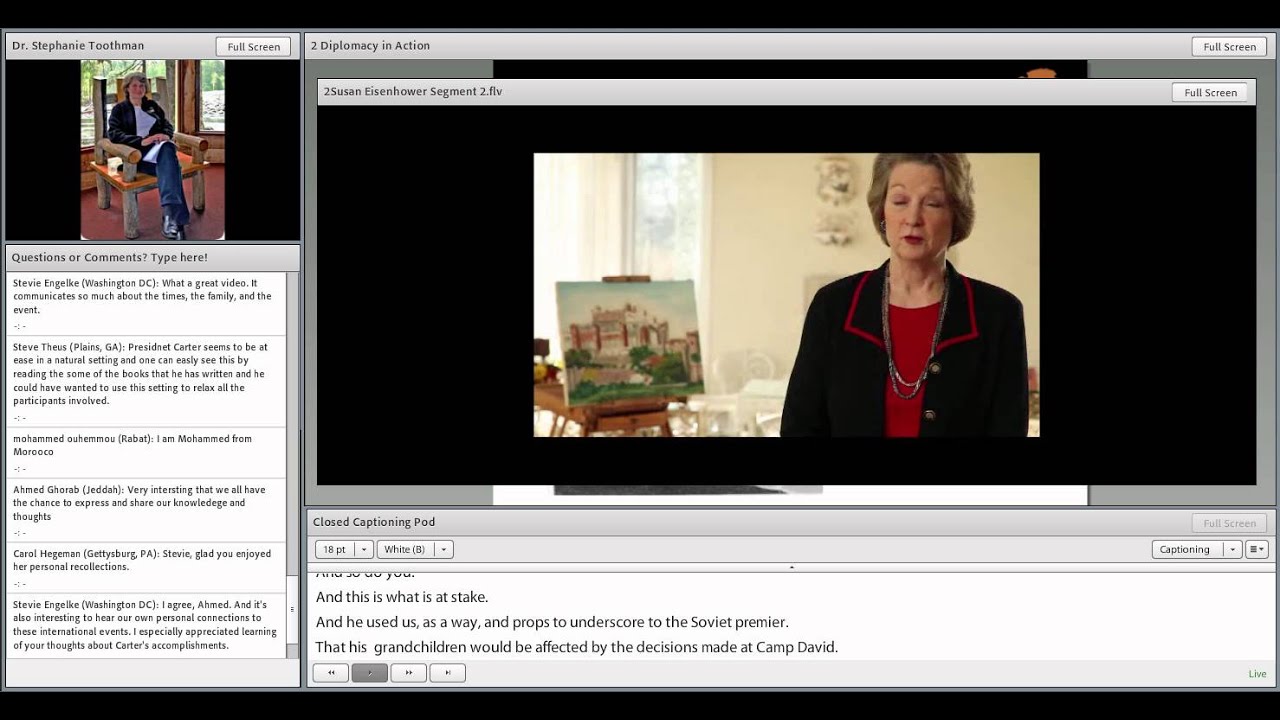Expand Susan Eisenhower Segment 2.flv to full screen
The height and width of the screenshot is (720, 1280).
pos(1210,93)
